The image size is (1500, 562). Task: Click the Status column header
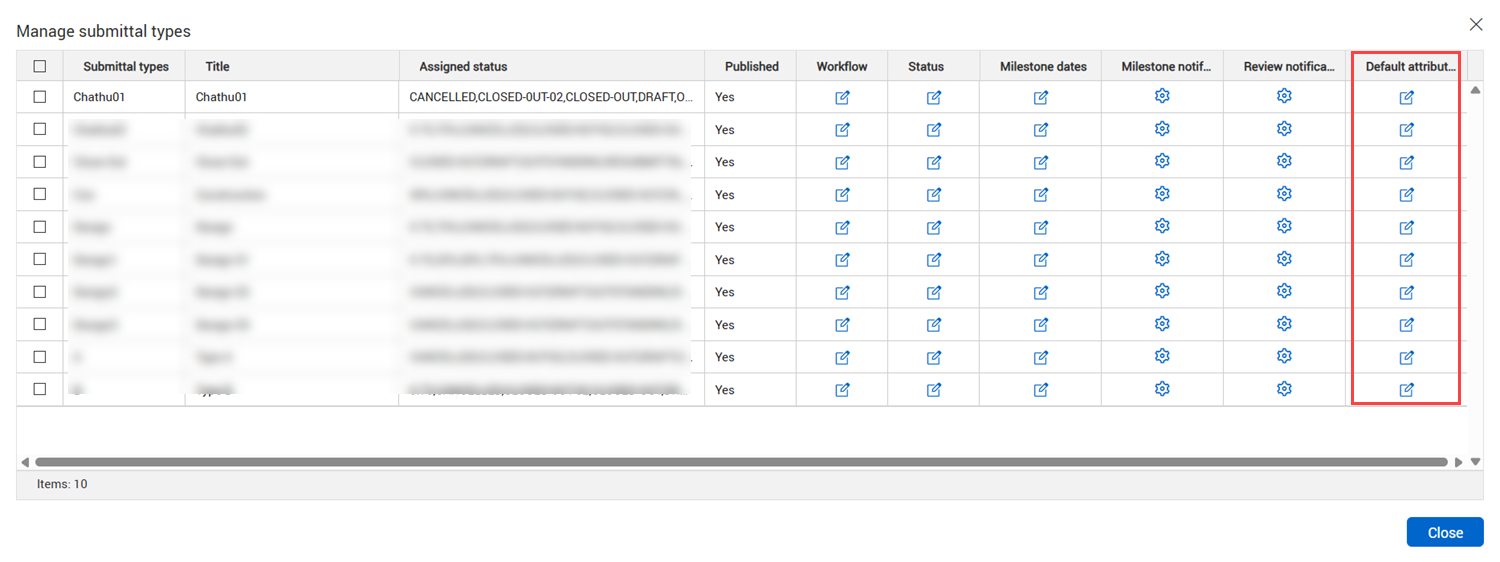coord(926,66)
